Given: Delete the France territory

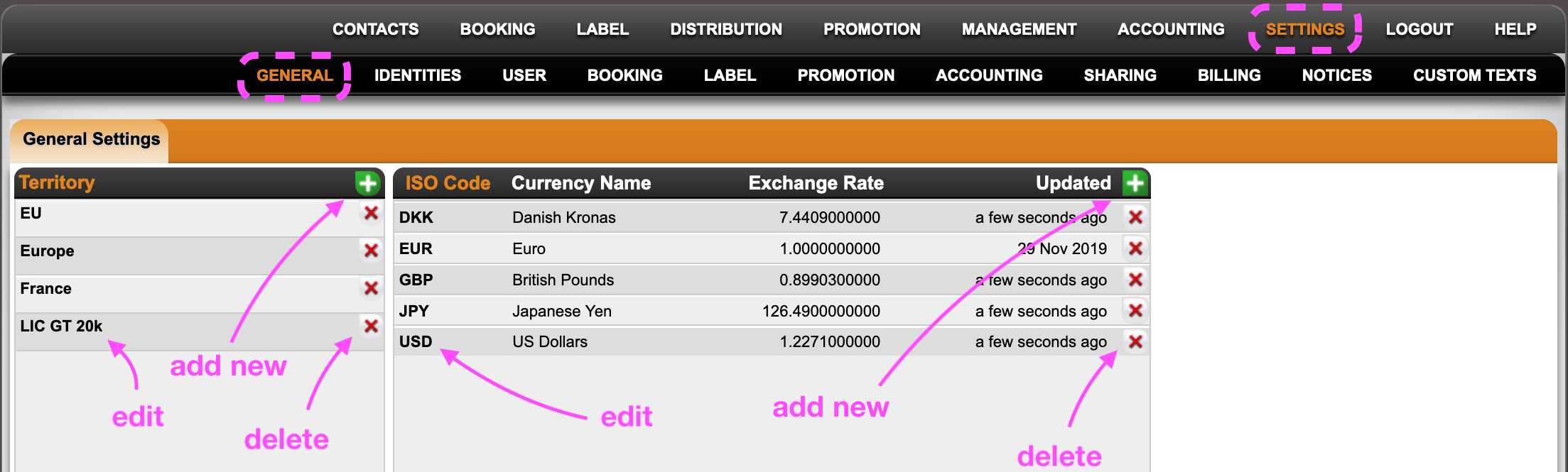Looking at the screenshot, I should (371, 288).
